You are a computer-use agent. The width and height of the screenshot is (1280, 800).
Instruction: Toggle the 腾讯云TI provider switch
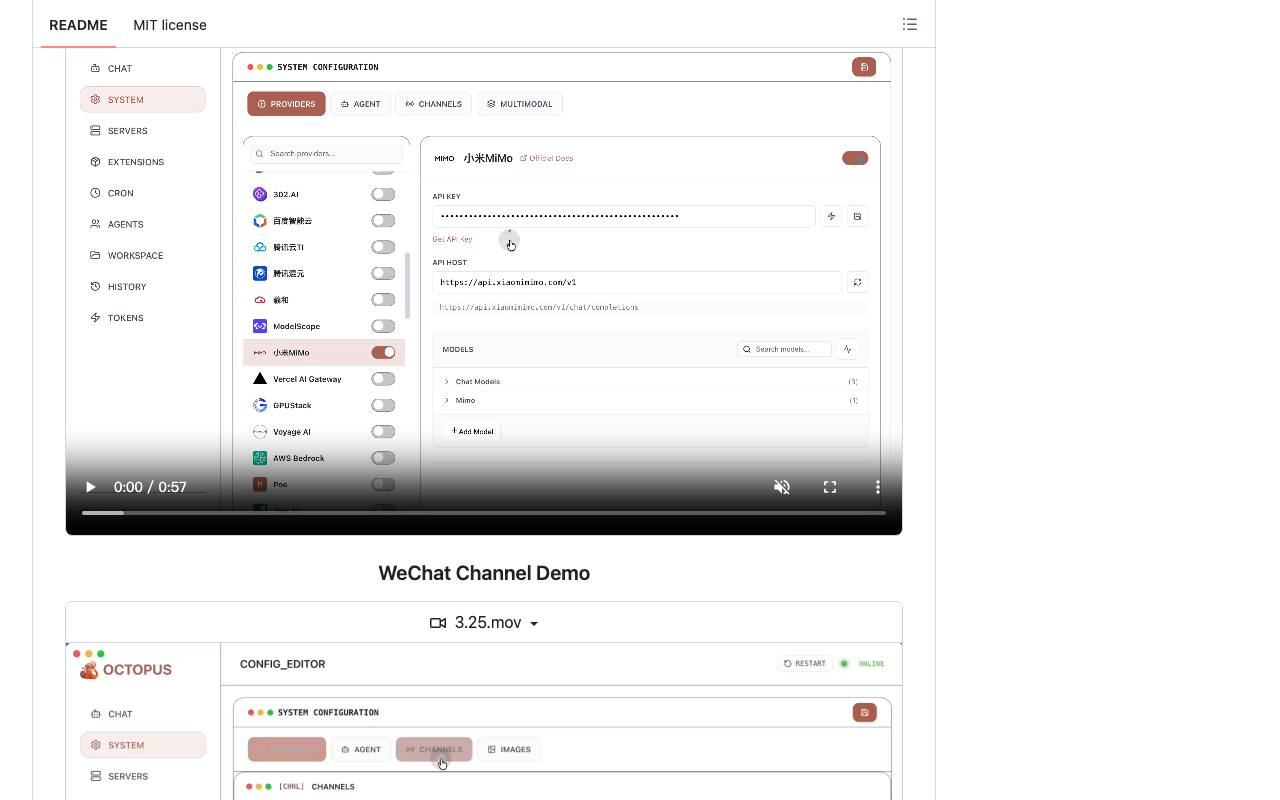point(383,247)
